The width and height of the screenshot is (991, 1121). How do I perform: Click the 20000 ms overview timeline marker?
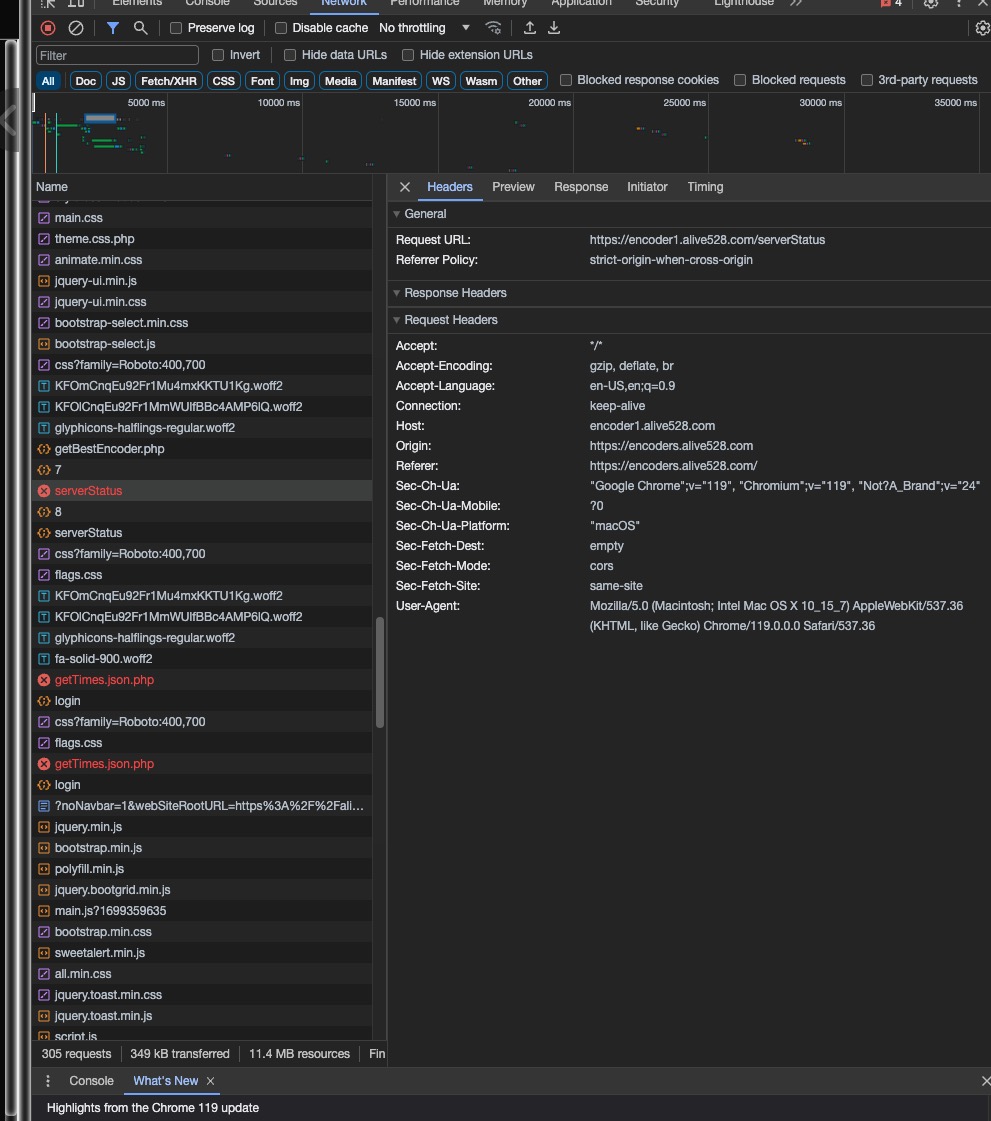pyautogui.click(x=549, y=103)
